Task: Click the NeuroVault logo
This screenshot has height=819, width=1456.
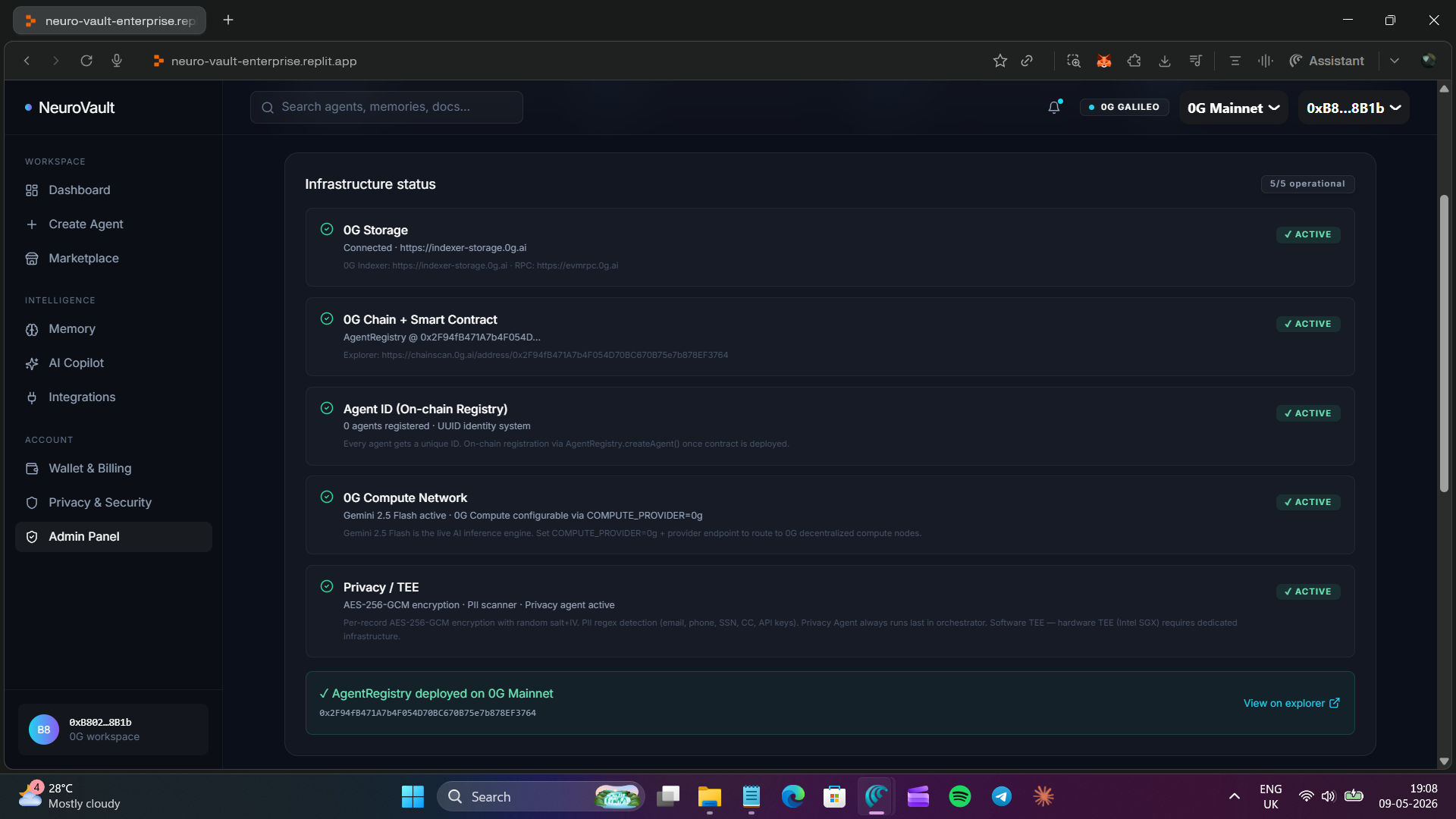Action: coord(70,108)
